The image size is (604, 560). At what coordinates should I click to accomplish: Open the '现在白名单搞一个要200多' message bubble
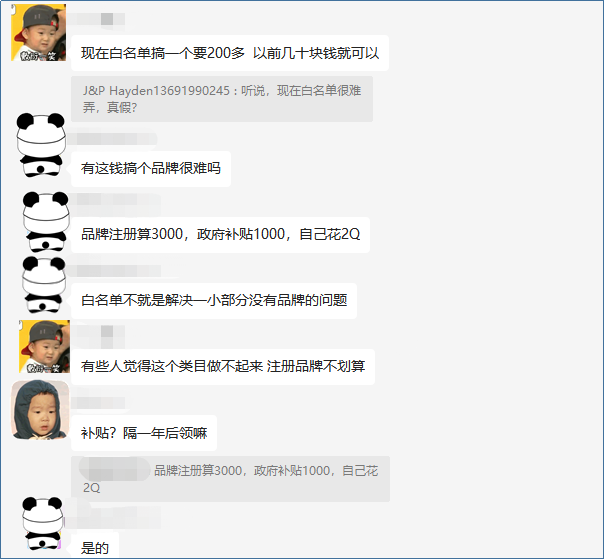[230, 53]
